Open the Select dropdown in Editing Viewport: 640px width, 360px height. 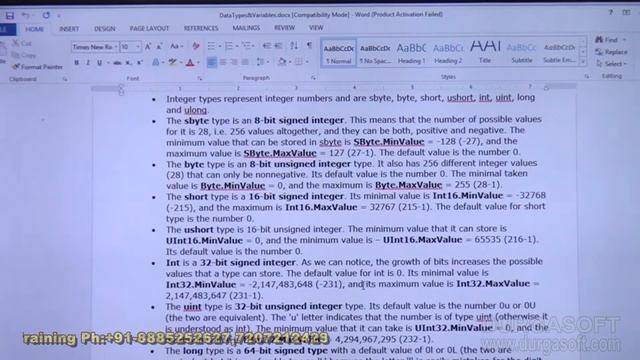(611, 64)
